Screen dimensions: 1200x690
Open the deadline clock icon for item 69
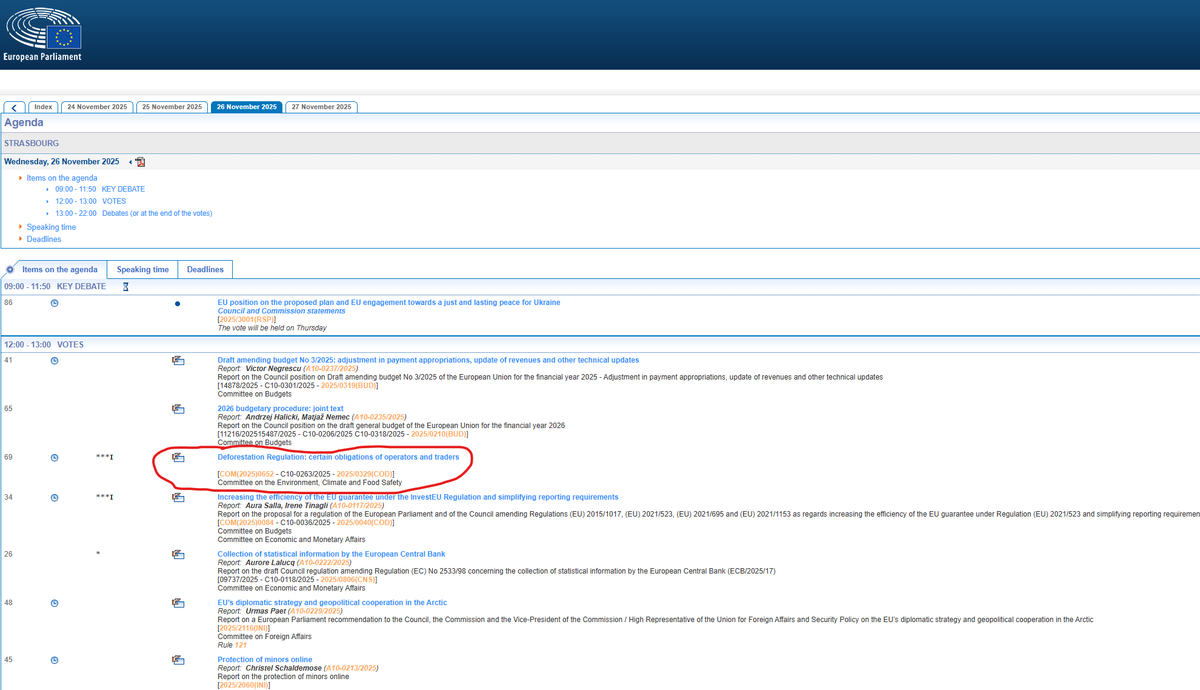(x=55, y=458)
